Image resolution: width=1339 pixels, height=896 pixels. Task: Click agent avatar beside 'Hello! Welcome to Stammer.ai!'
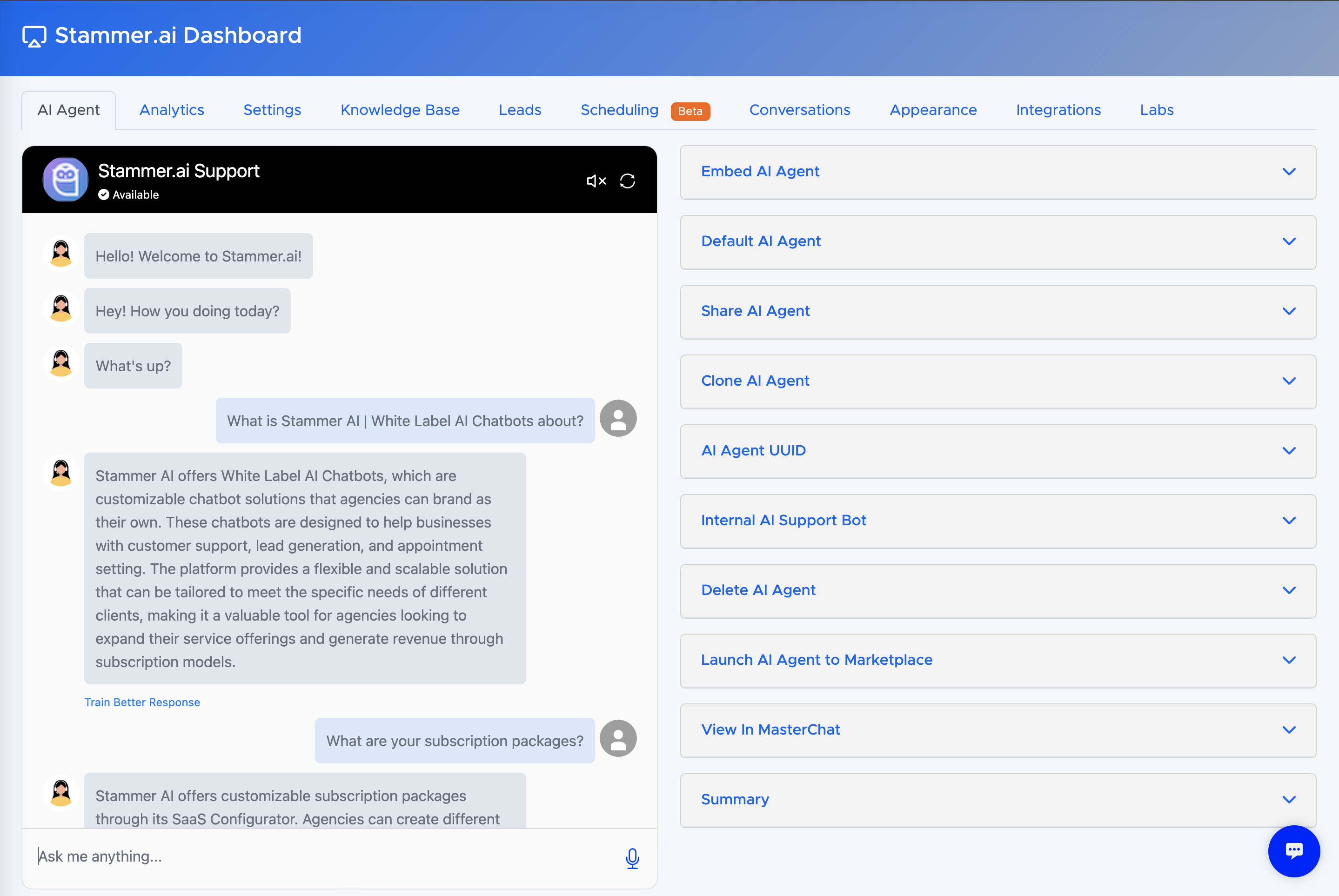[x=61, y=254]
